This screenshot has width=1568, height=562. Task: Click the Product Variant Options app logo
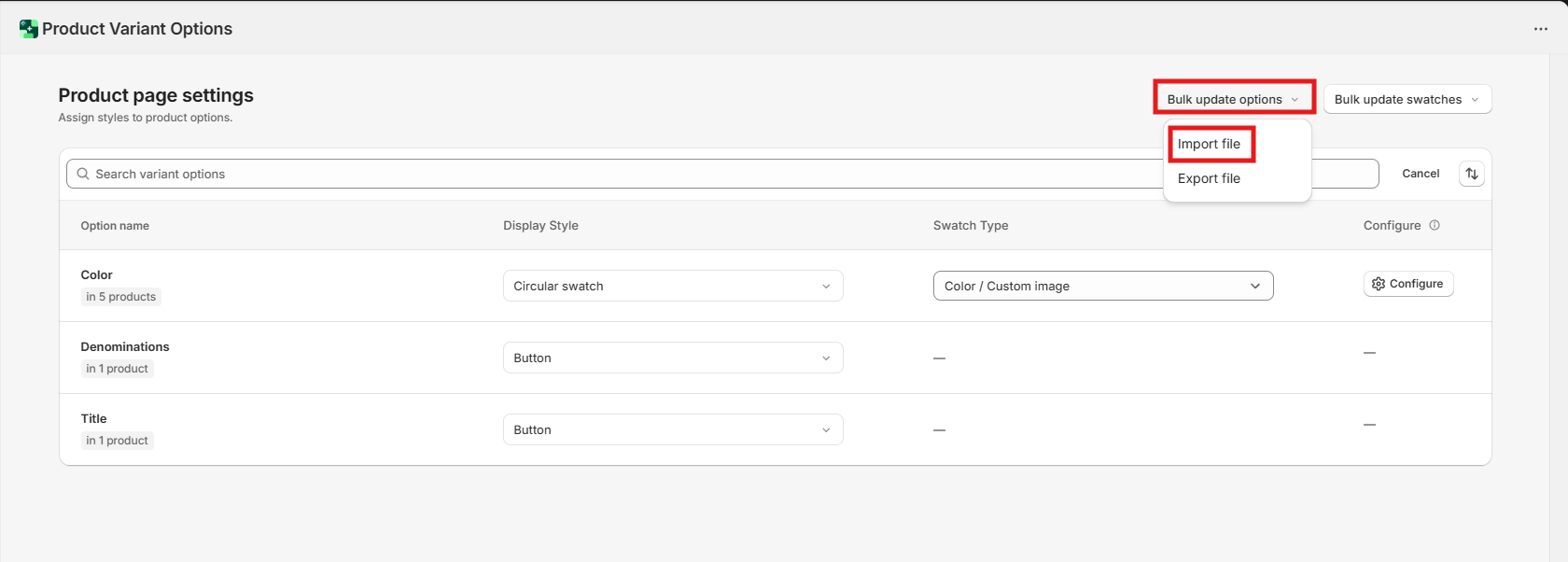click(x=29, y=29)
